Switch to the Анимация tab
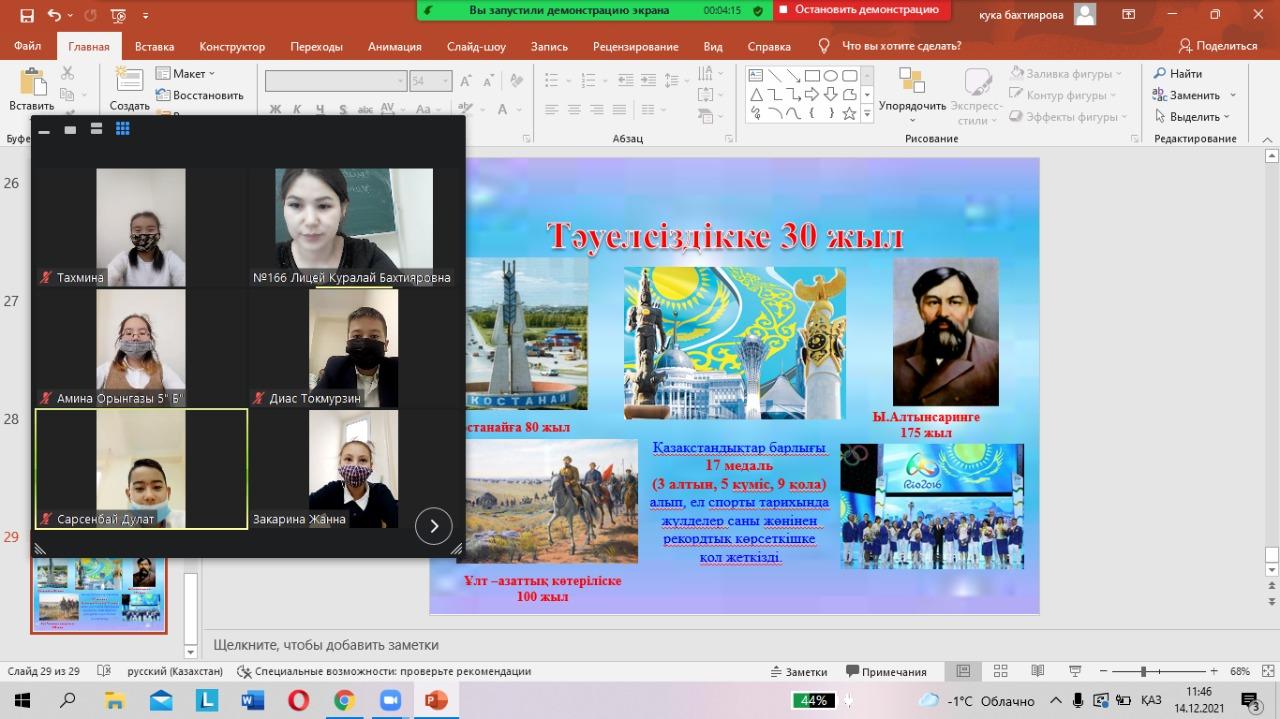The width and height of the screenshot is (1280, 719). (x=395, y=46)
